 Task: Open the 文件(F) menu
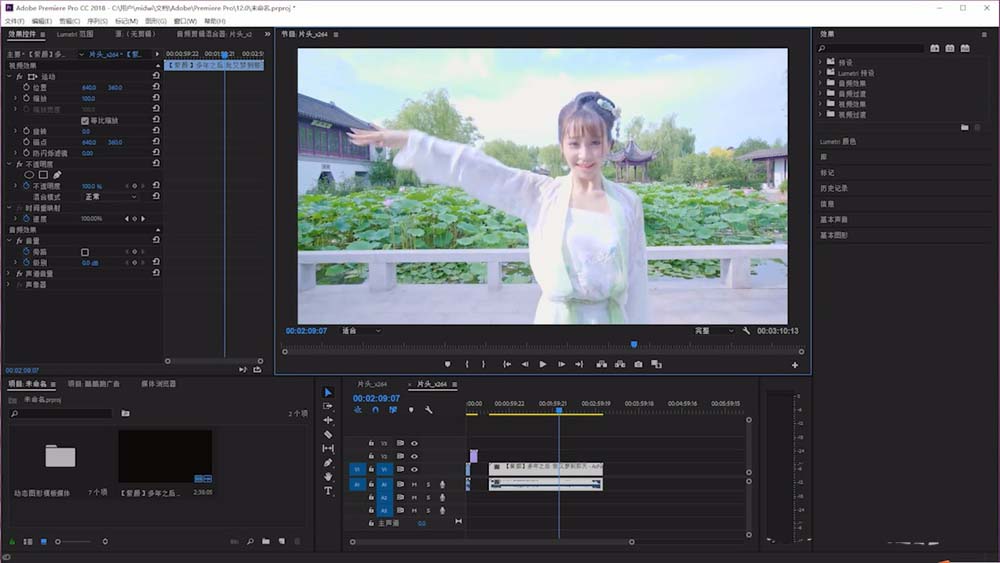14,21
